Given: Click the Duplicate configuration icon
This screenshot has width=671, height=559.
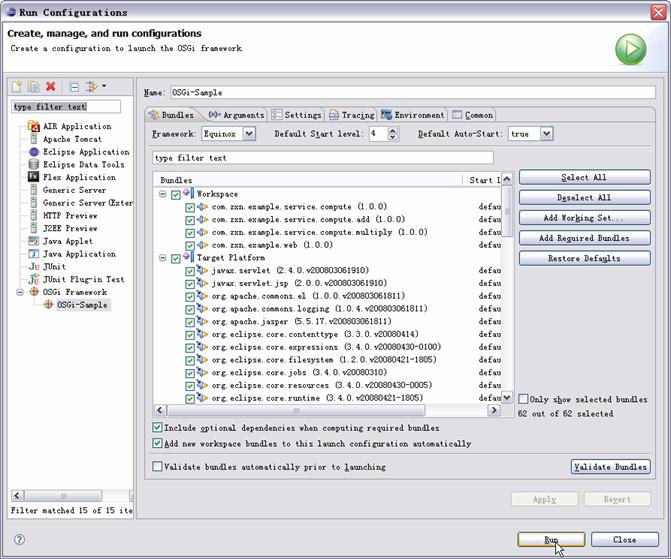Looking at the screenshot, I should tap(33, 87).
